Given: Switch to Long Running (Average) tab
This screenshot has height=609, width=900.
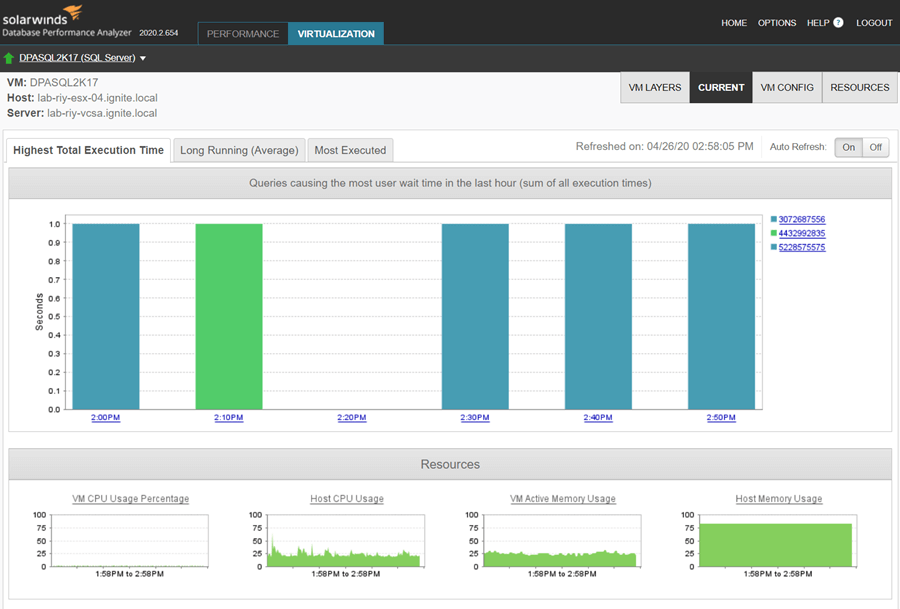Looking at the screenshot, I should click(x=239, y=150).
